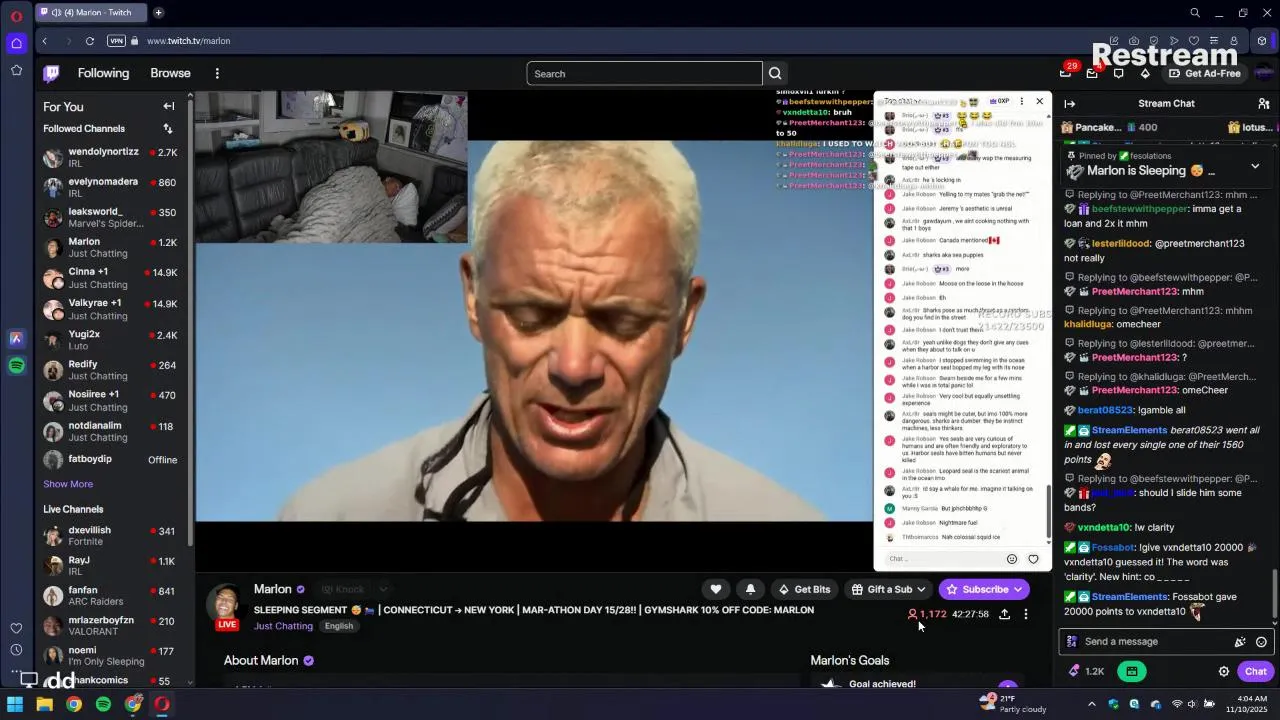Open Gift a Sub dropdown
Screen dimensions: 1280x720
point(887,589)
